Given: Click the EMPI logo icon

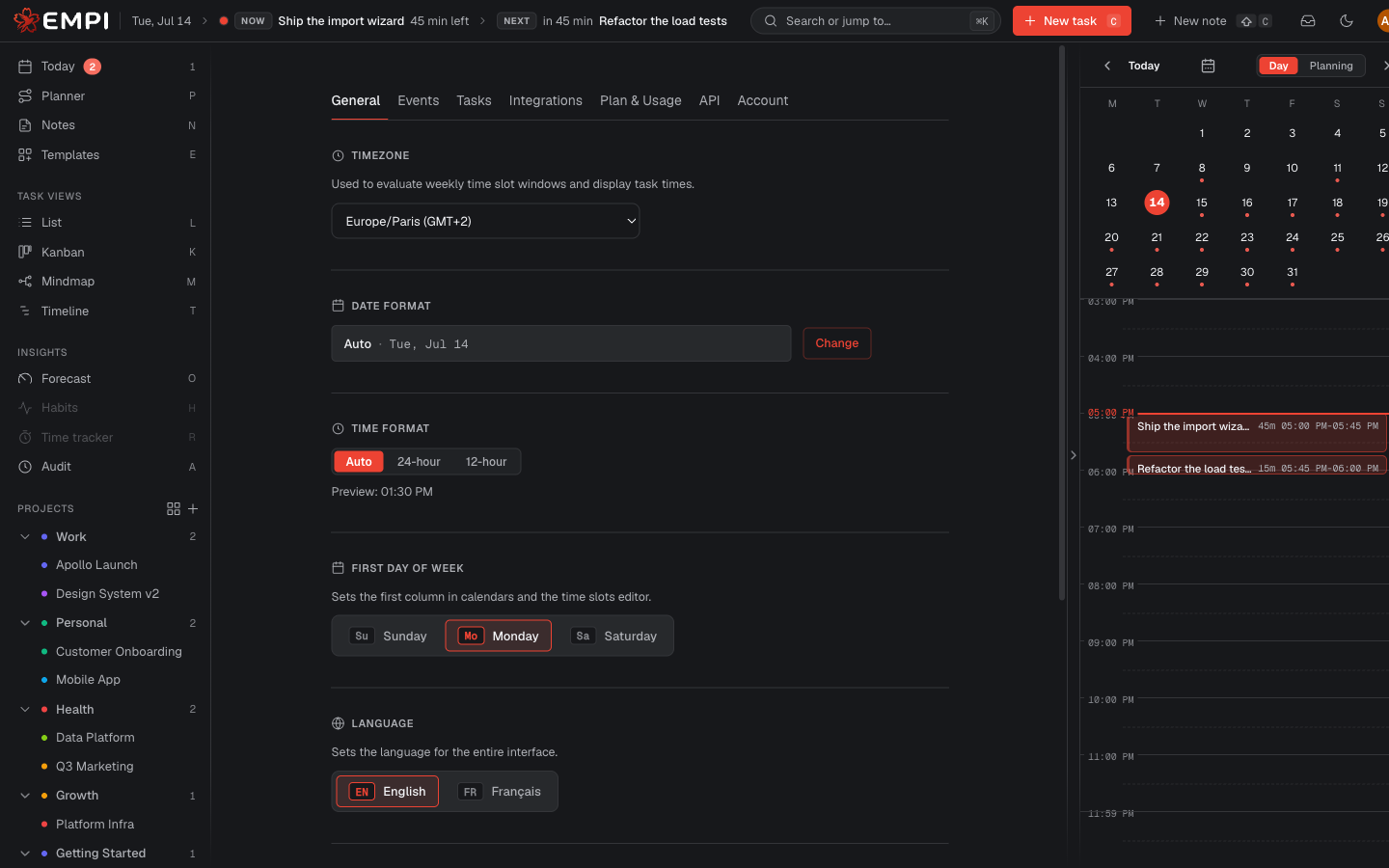Looking at the screenshot, I should coord(26,20).
